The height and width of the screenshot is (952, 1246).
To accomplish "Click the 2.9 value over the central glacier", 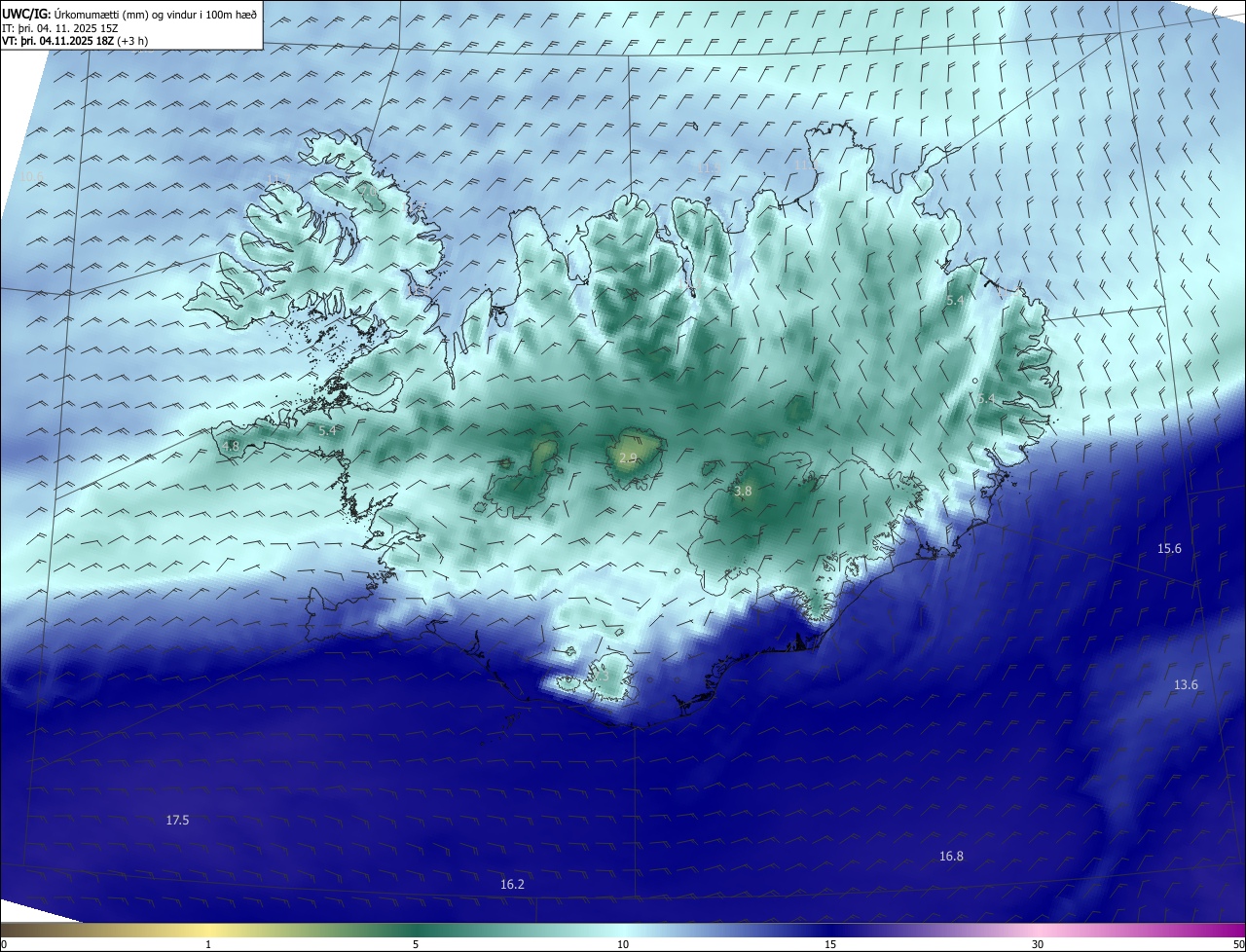I will tap(628, 458).
